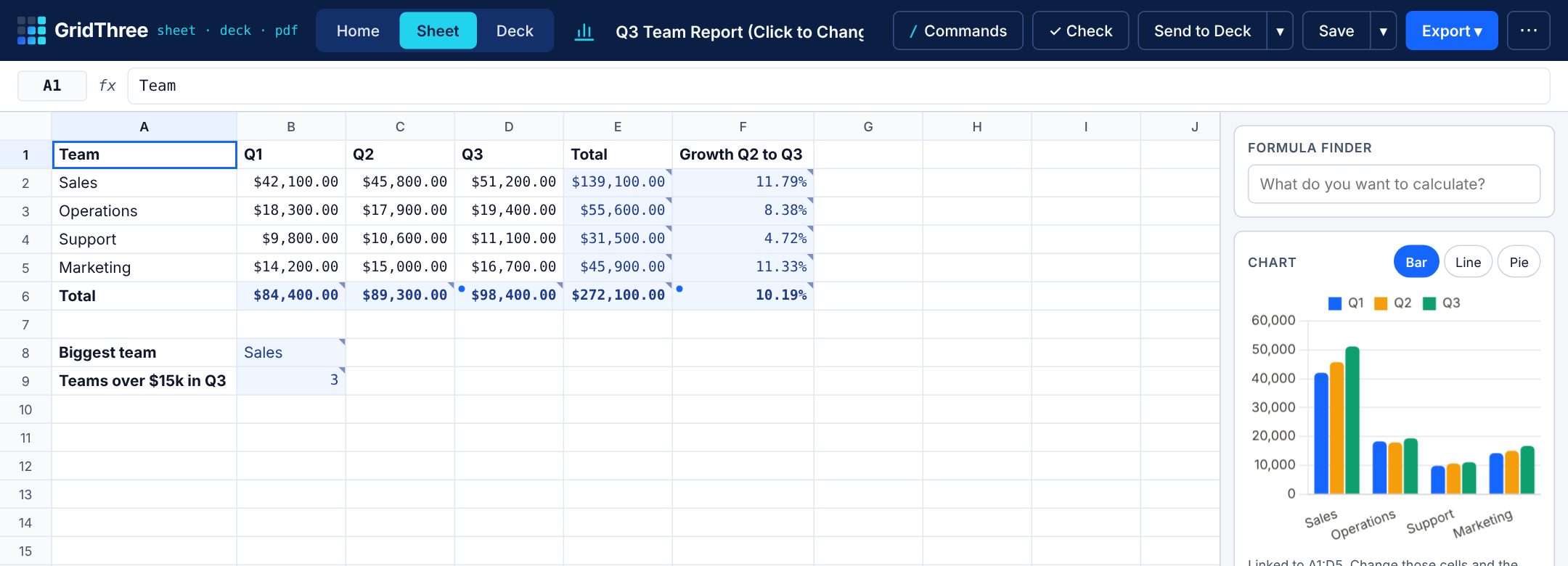Select the Marketing team name cell
The image size is (1568, 566).
(x=144, y=268)
